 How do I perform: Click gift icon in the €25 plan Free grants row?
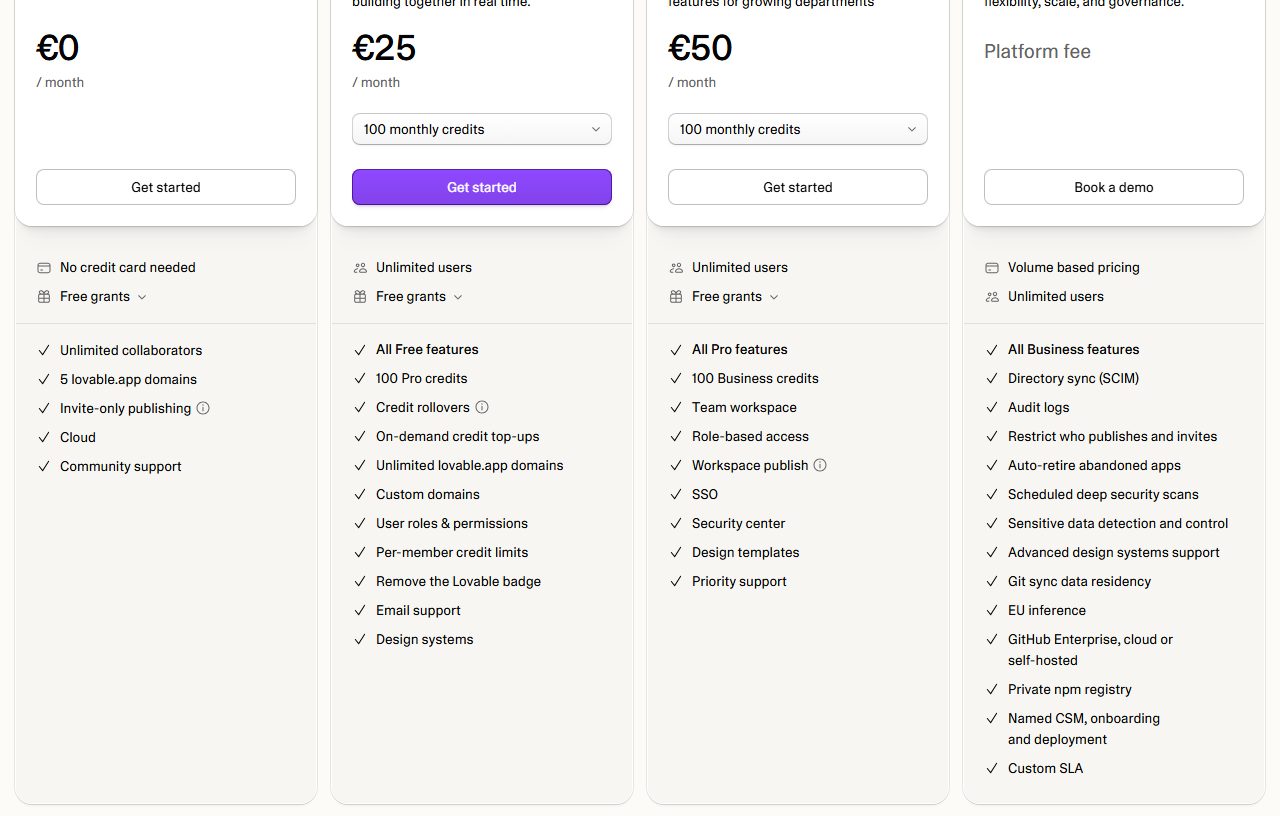[360, 296]
